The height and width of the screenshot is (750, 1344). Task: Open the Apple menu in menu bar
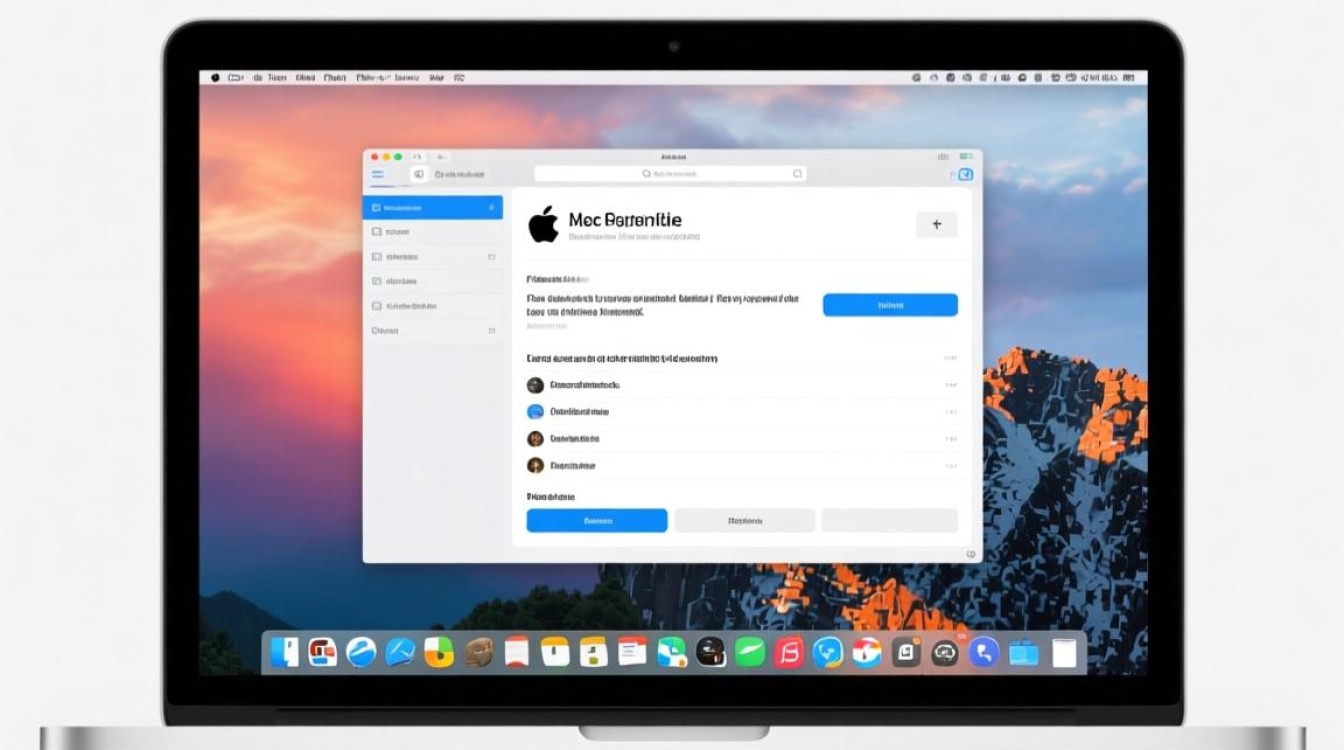pyautogui.click(x=214, y=77)
